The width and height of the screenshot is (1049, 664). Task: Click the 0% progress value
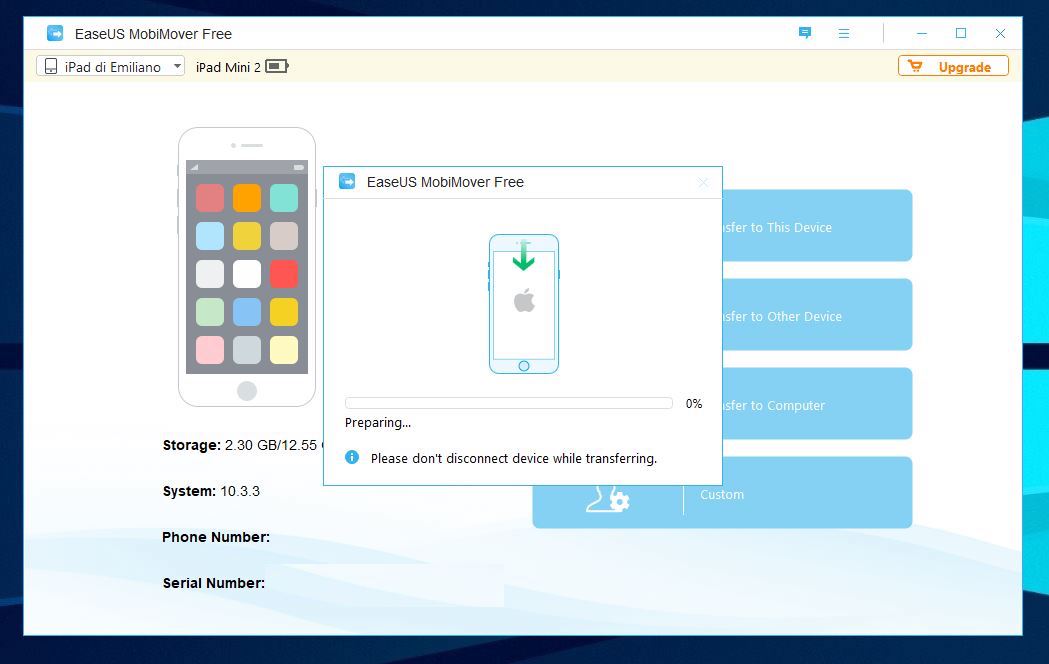coord(694,403)
